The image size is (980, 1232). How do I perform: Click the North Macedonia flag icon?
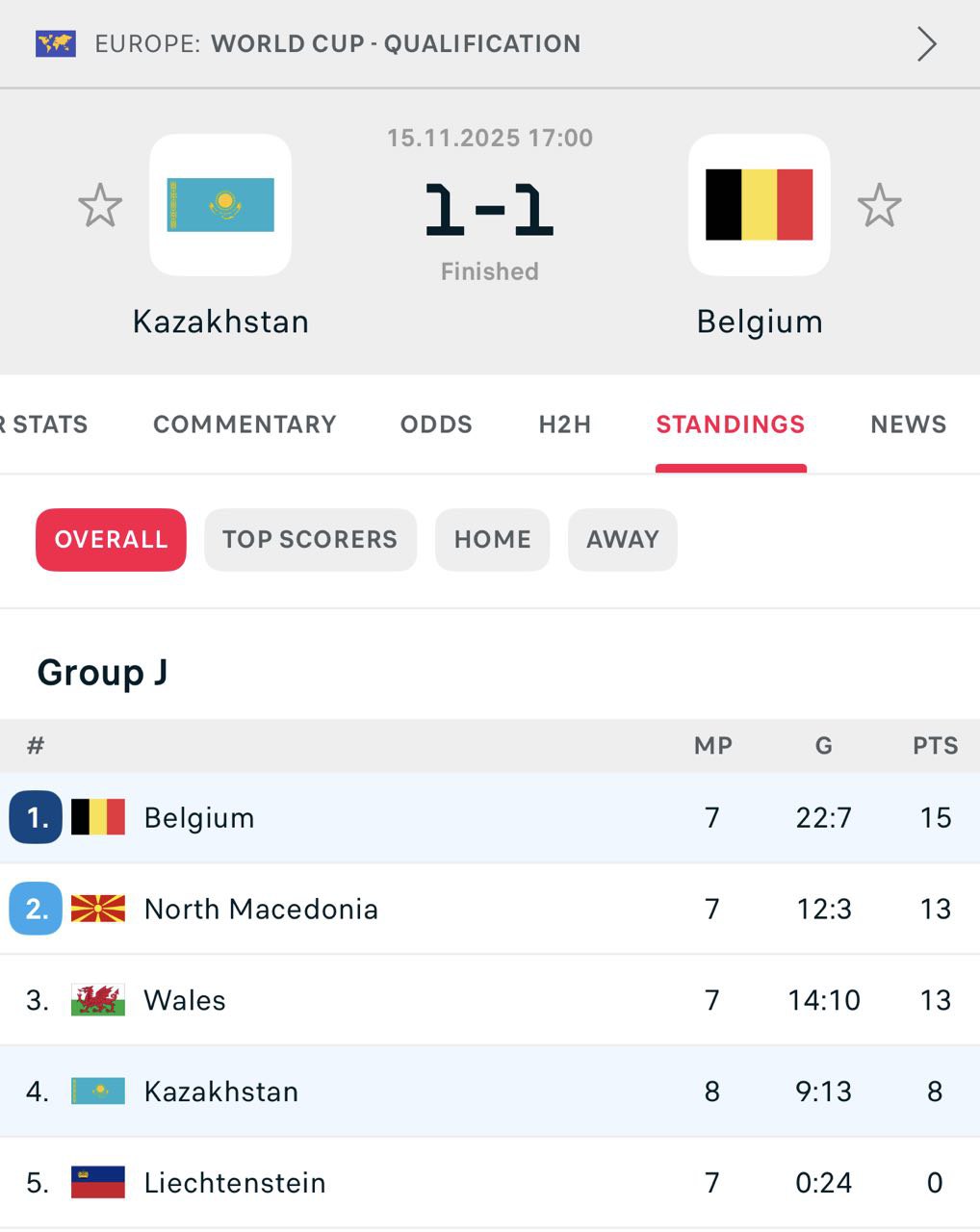(x=98, y=909)
